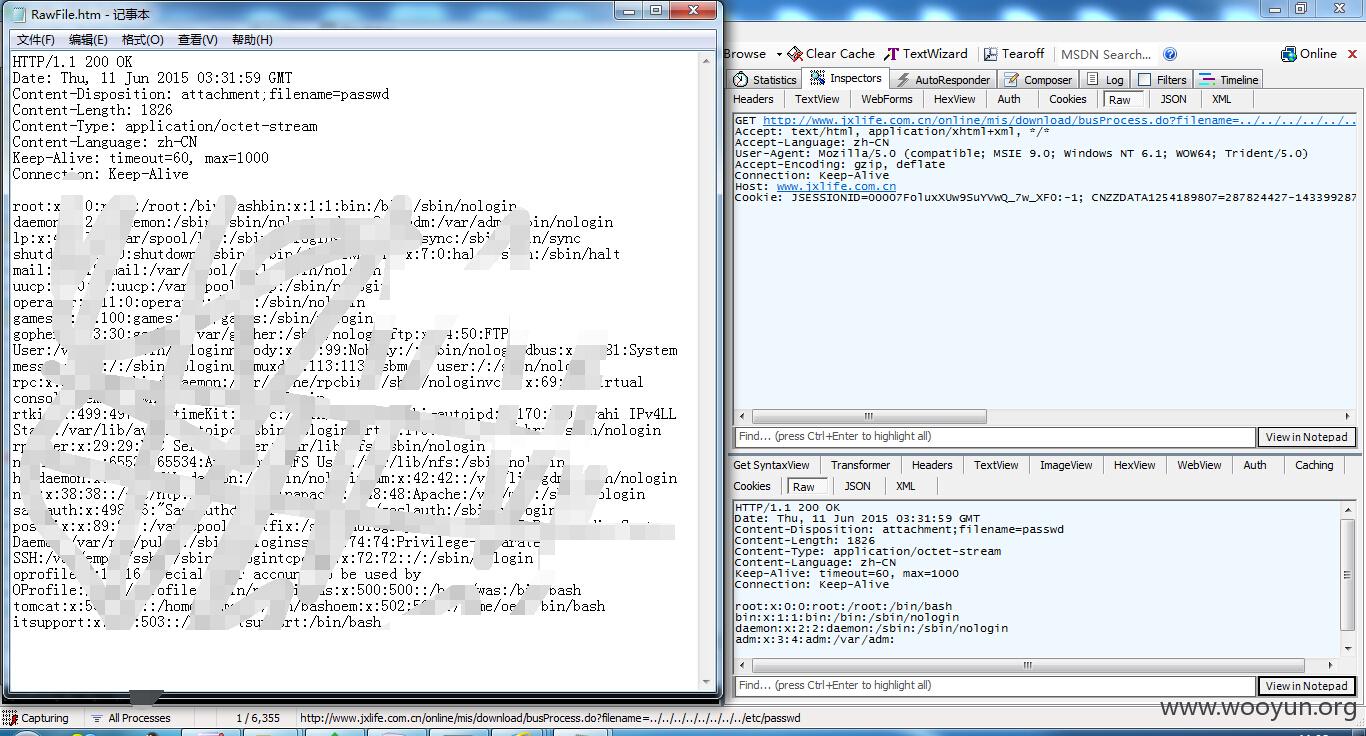Select request JSON inspector tab

[x=1173, y=99]
